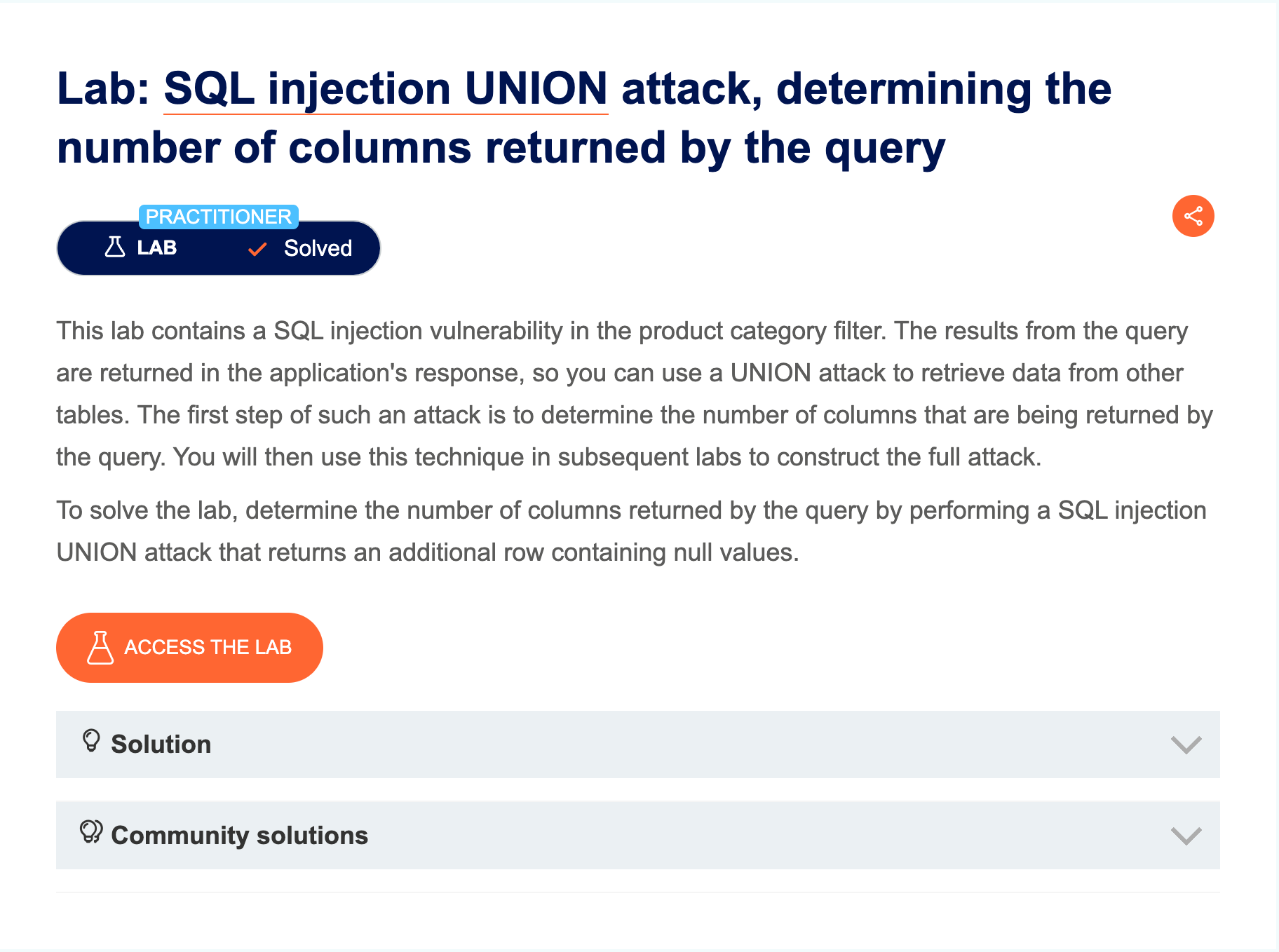
Task: Click heading text "attack, determining the"
Action: pyautogui.click(x=866, y=89)
